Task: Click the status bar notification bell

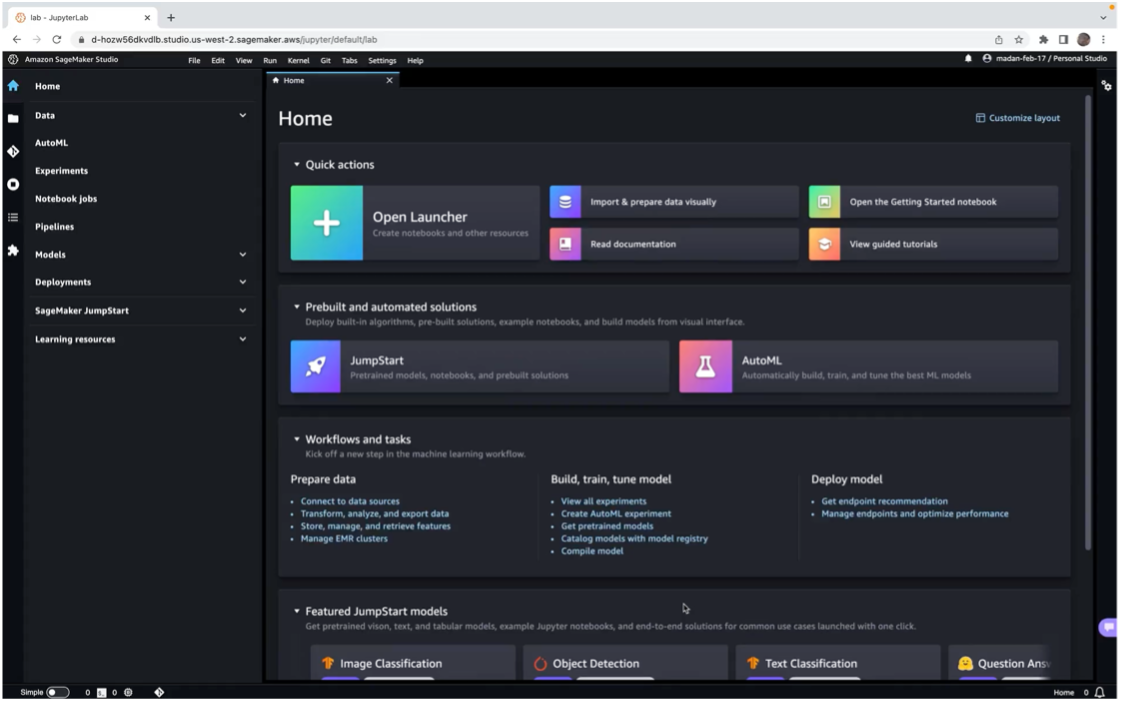Action: click(x=1100, y=692)
